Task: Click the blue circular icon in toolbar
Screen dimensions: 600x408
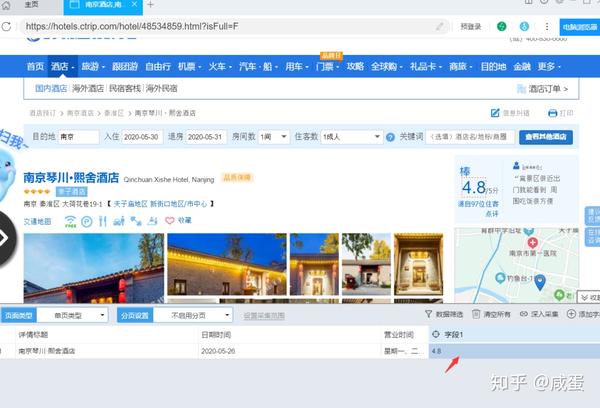Action: click(524, 26)
